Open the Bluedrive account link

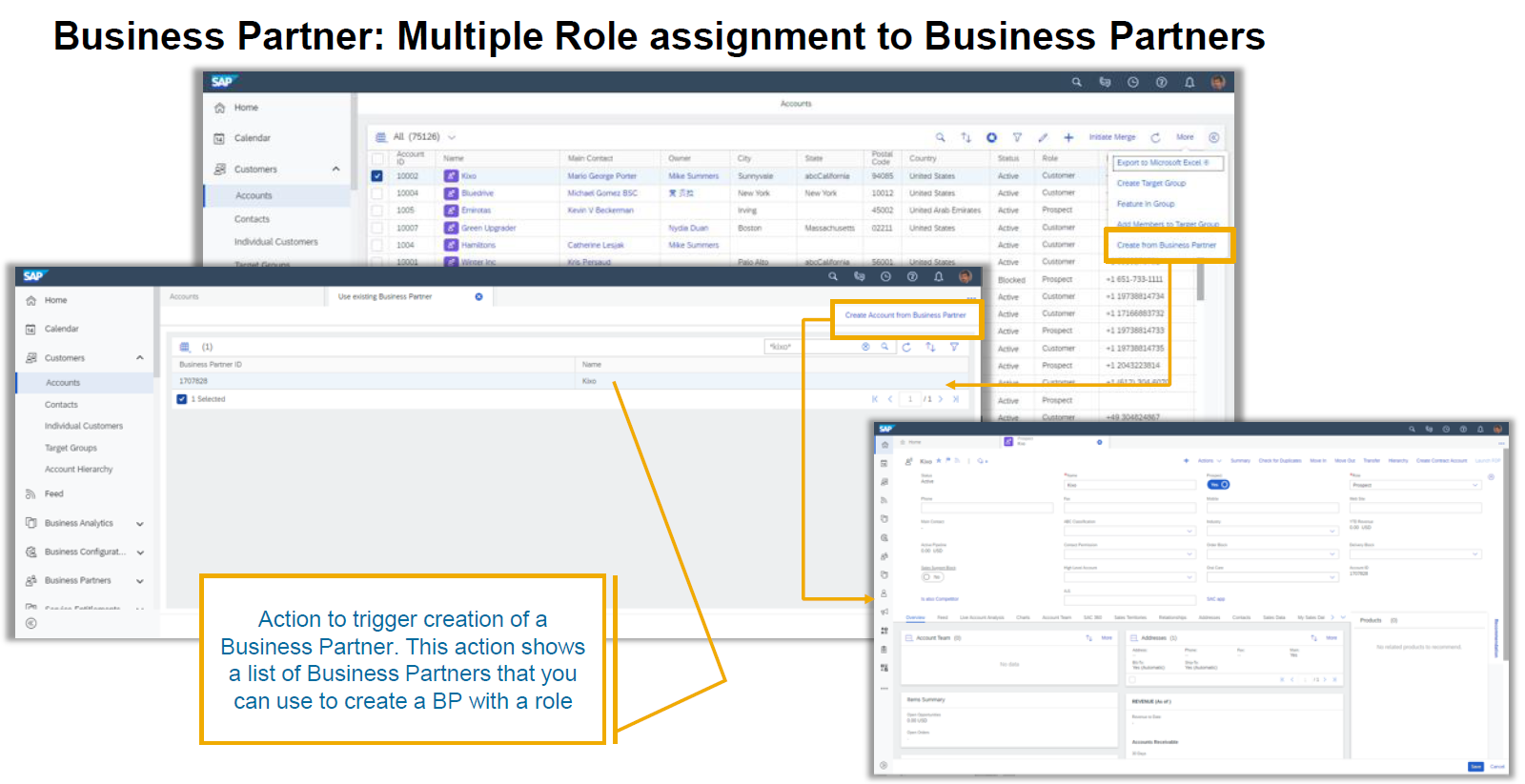tap(478, 193)
